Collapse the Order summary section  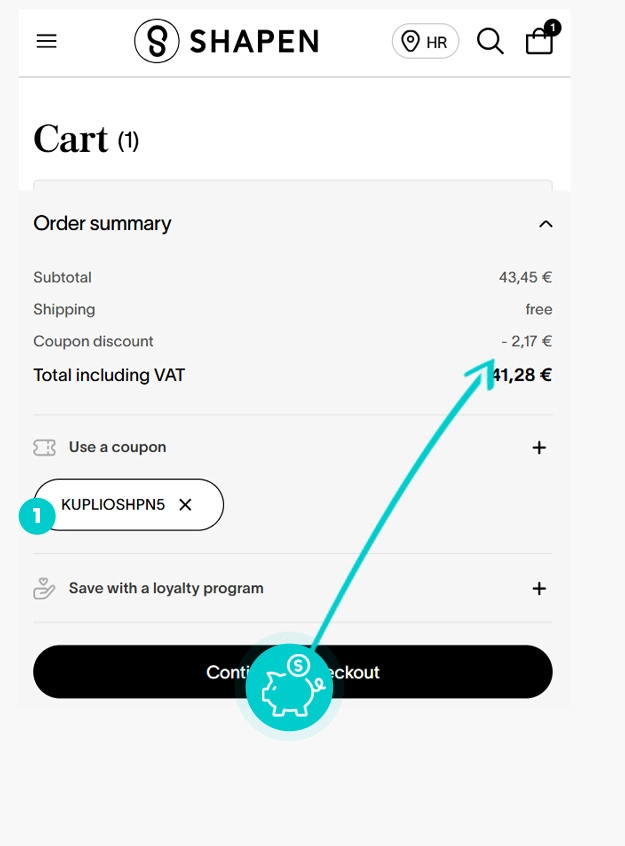(546, 224)
